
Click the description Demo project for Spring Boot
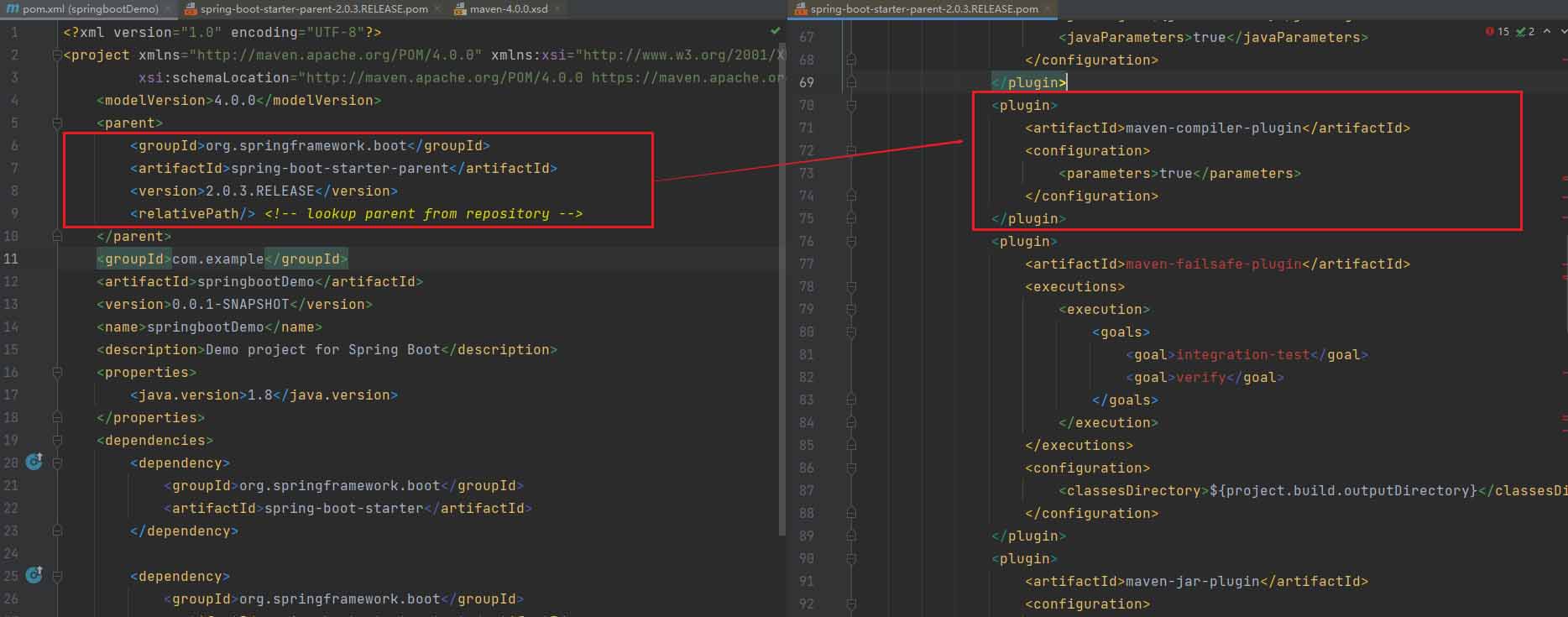tap(327, 349)
